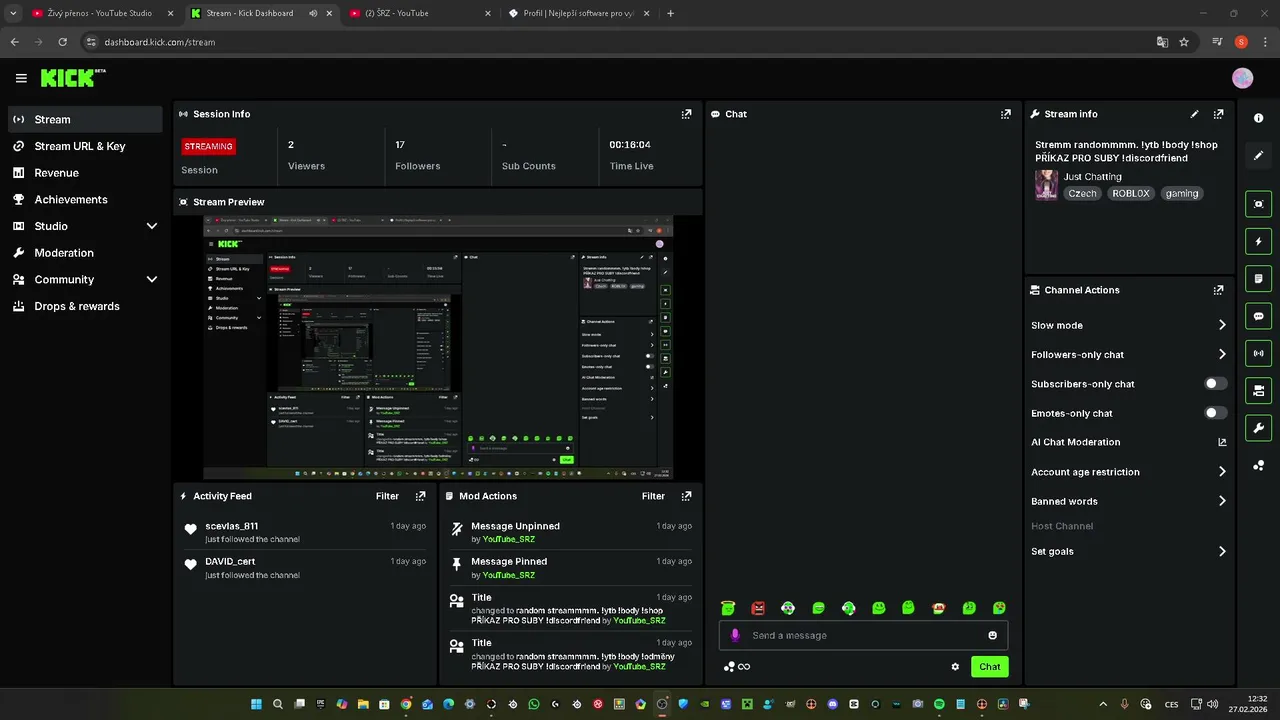Open Followers-only chat options
The width and height of the screenshot is (1280, 720).
tap(1128, 355)
